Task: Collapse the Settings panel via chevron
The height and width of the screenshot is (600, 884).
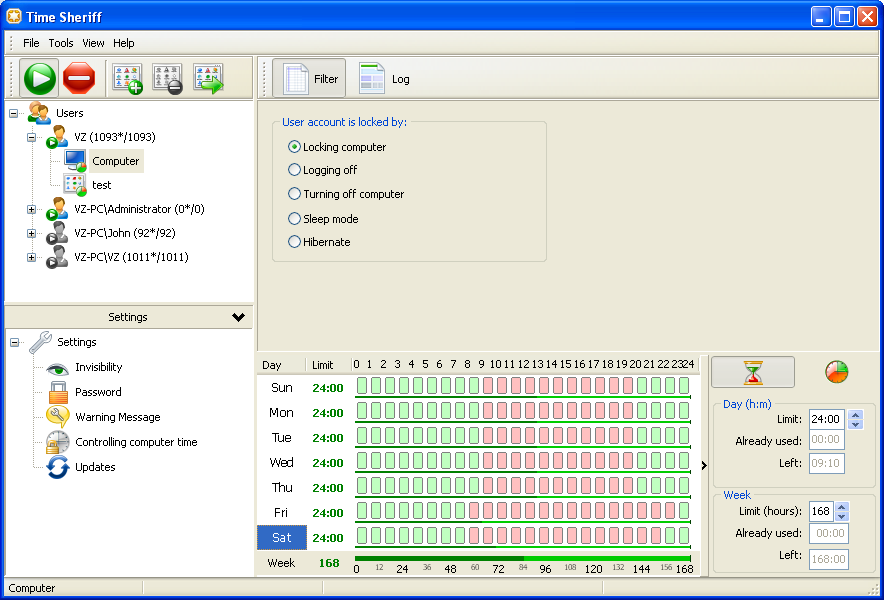Action: point(238,317)
